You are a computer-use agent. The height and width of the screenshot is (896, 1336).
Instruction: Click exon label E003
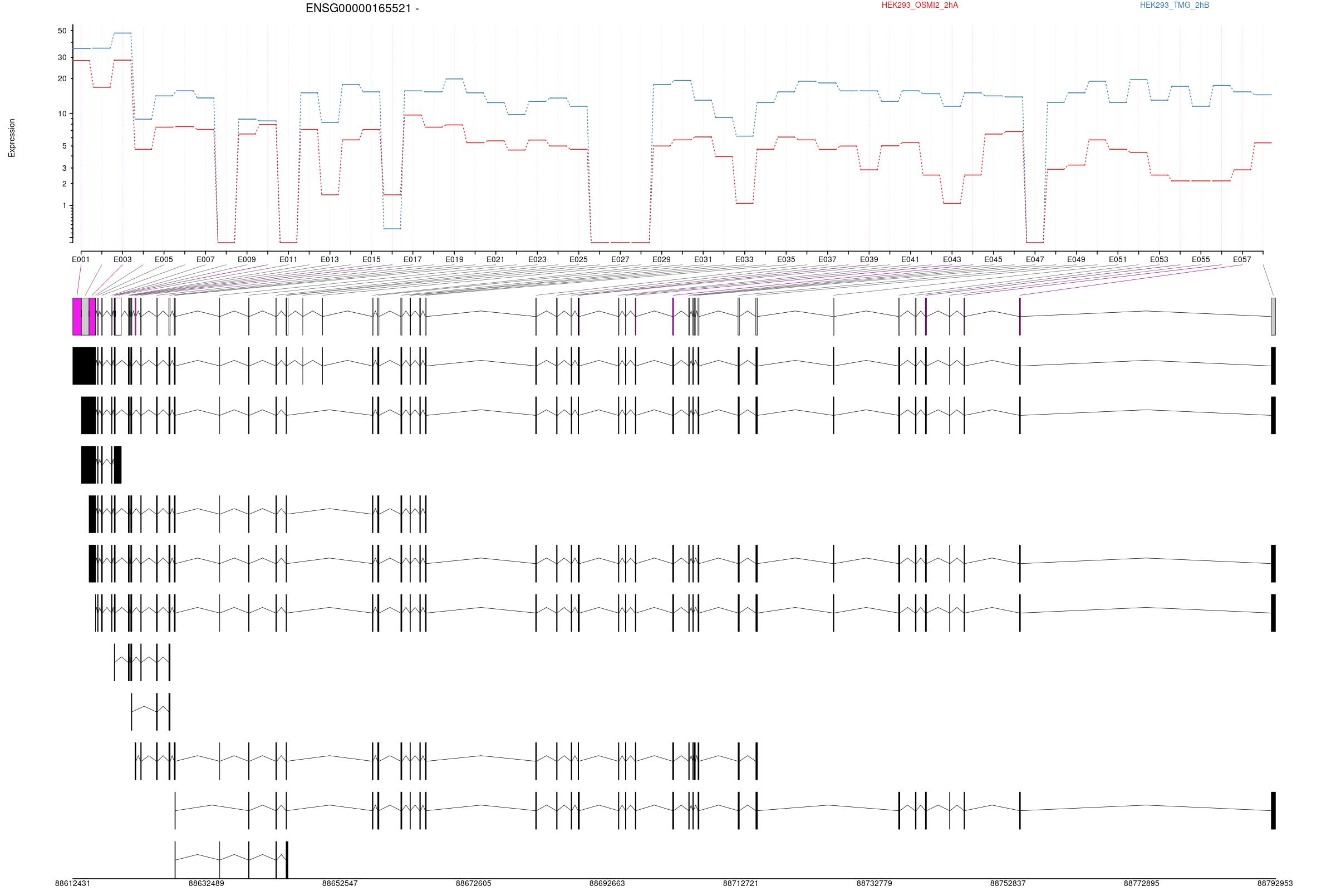[122, 259]
